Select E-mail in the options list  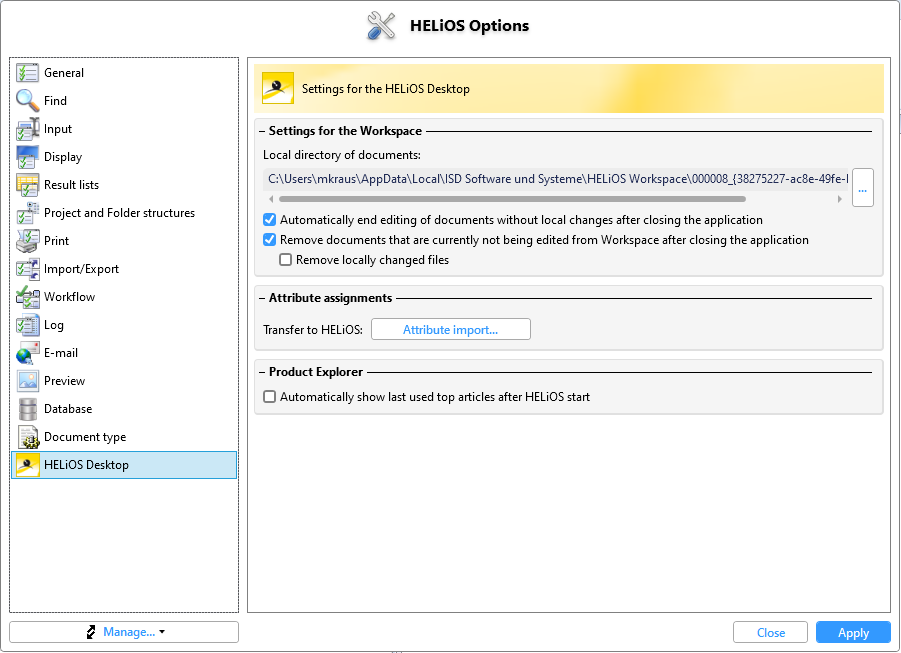124,353
